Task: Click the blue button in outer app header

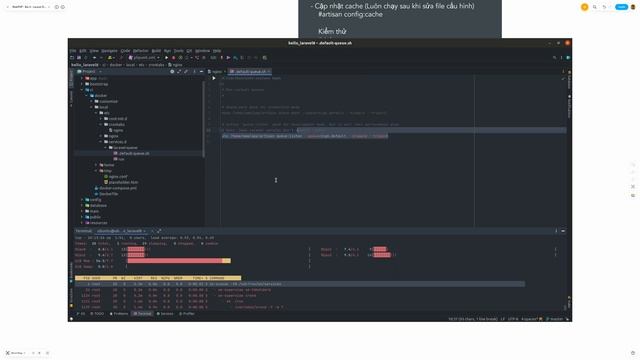Action: coord(621,7)
